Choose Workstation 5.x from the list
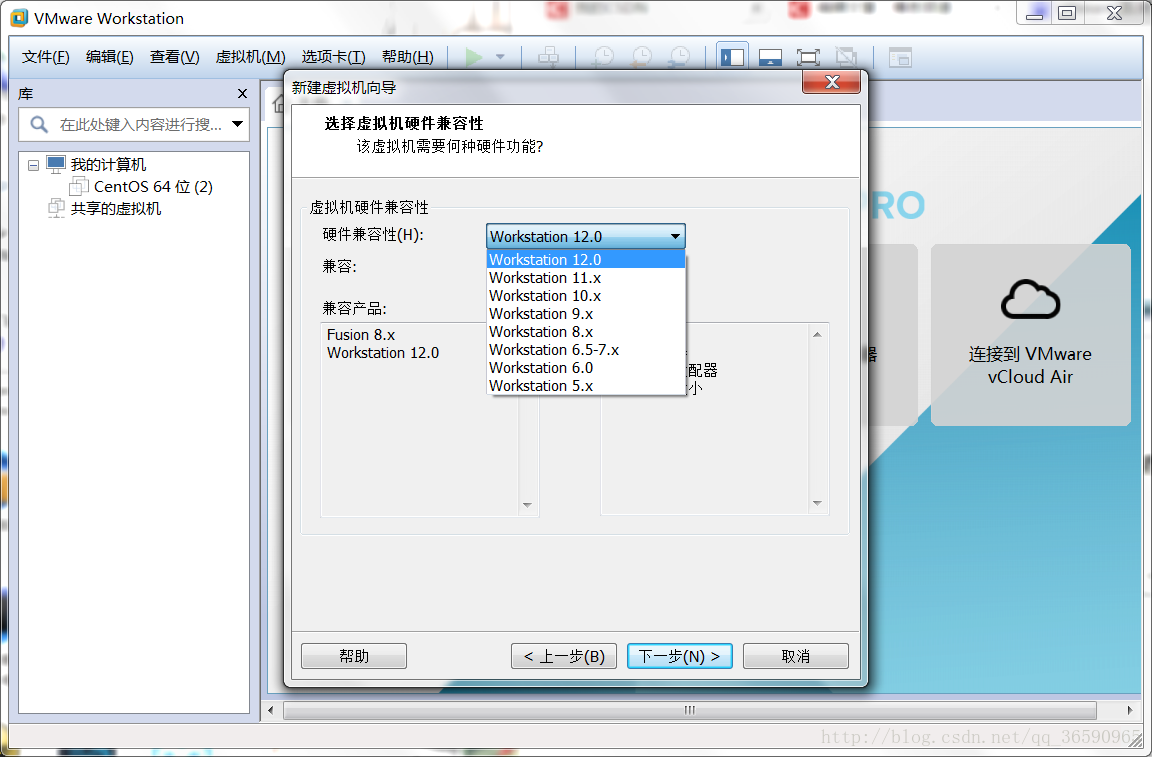The image size is (1152, 757). click(x=586, y=386)
